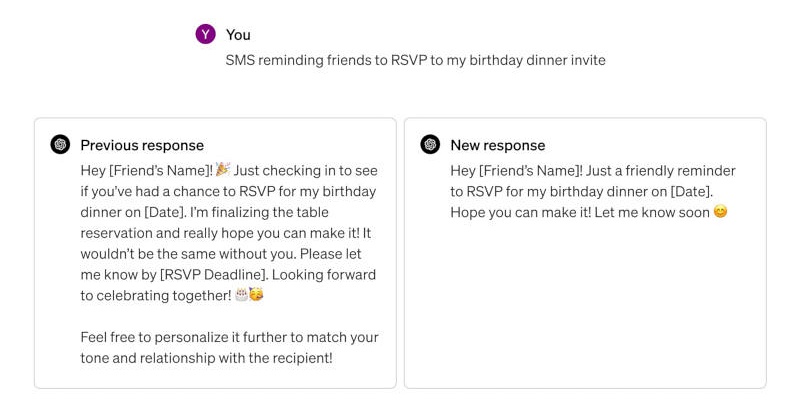The width and height of the screenshot is (800, 405).
Task: Click the purple Y user avatar
Action: (x=205, y=34)
